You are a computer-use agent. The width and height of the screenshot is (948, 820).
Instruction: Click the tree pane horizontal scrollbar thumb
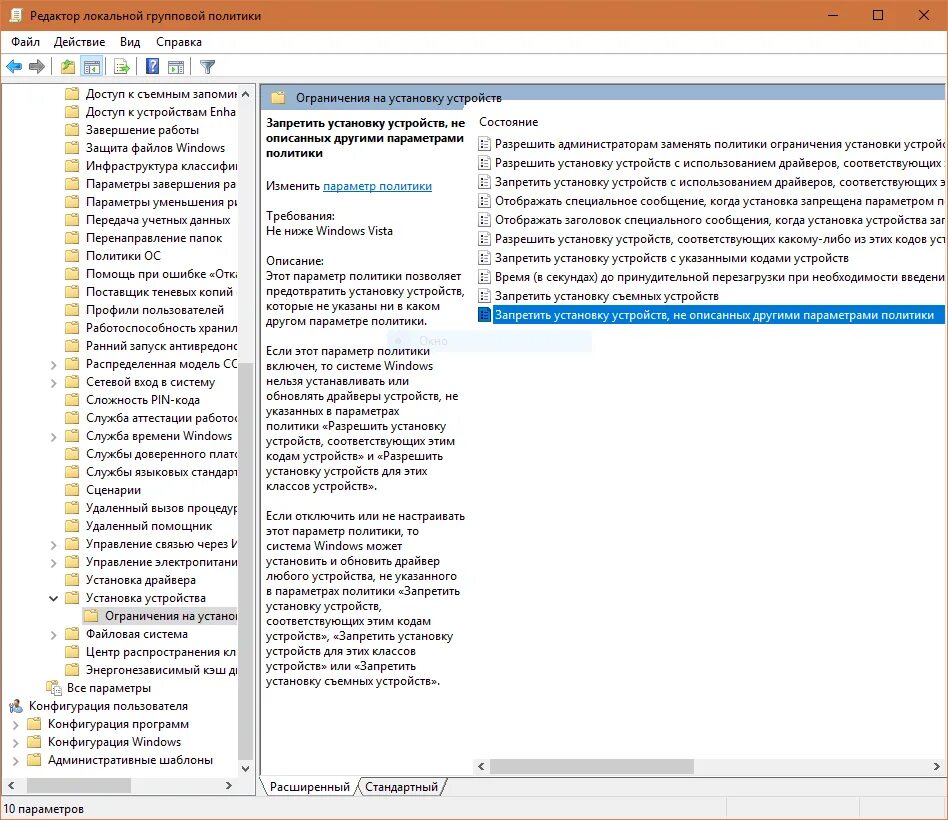coord(79,786)
